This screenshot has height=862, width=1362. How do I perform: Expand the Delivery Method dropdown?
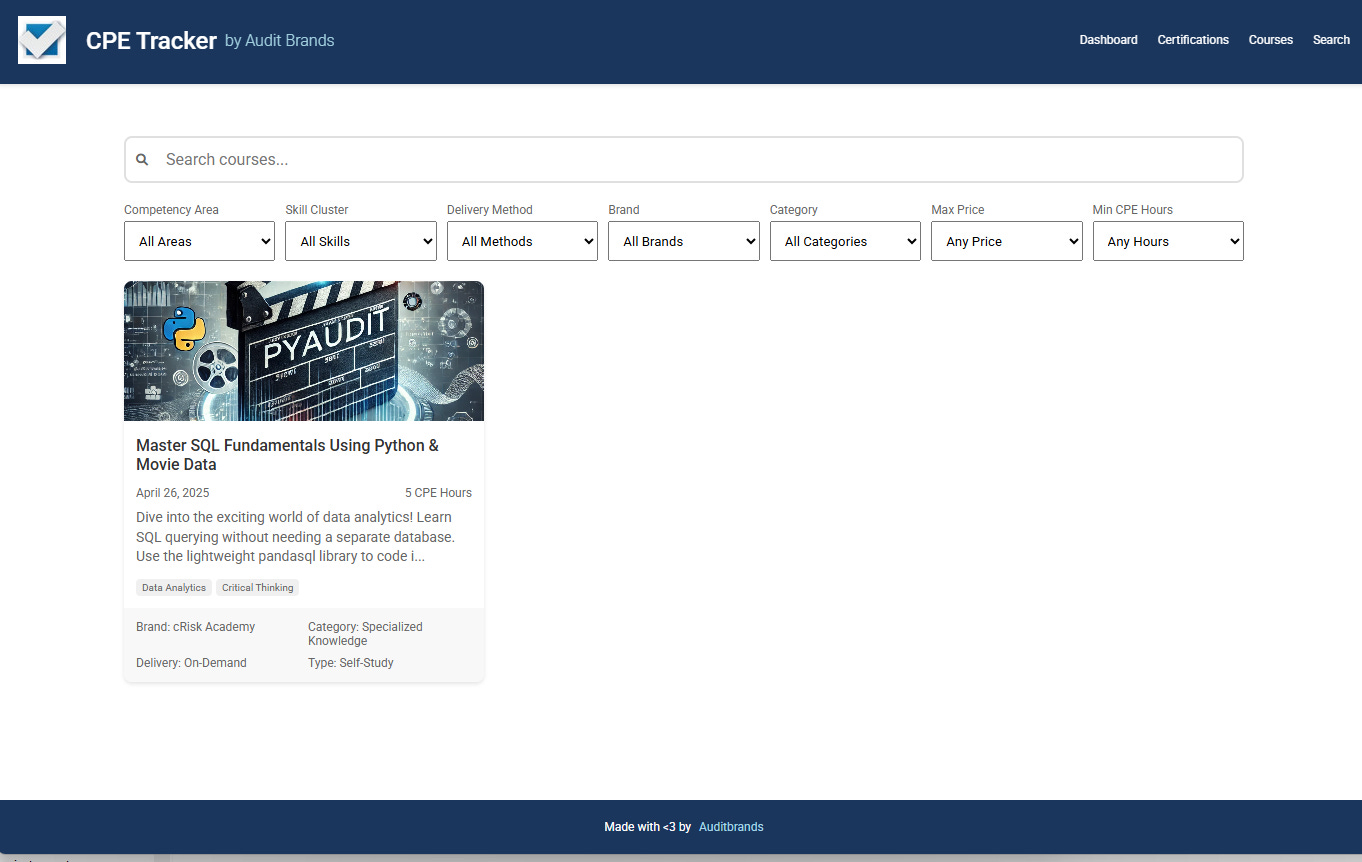[522, 241]
